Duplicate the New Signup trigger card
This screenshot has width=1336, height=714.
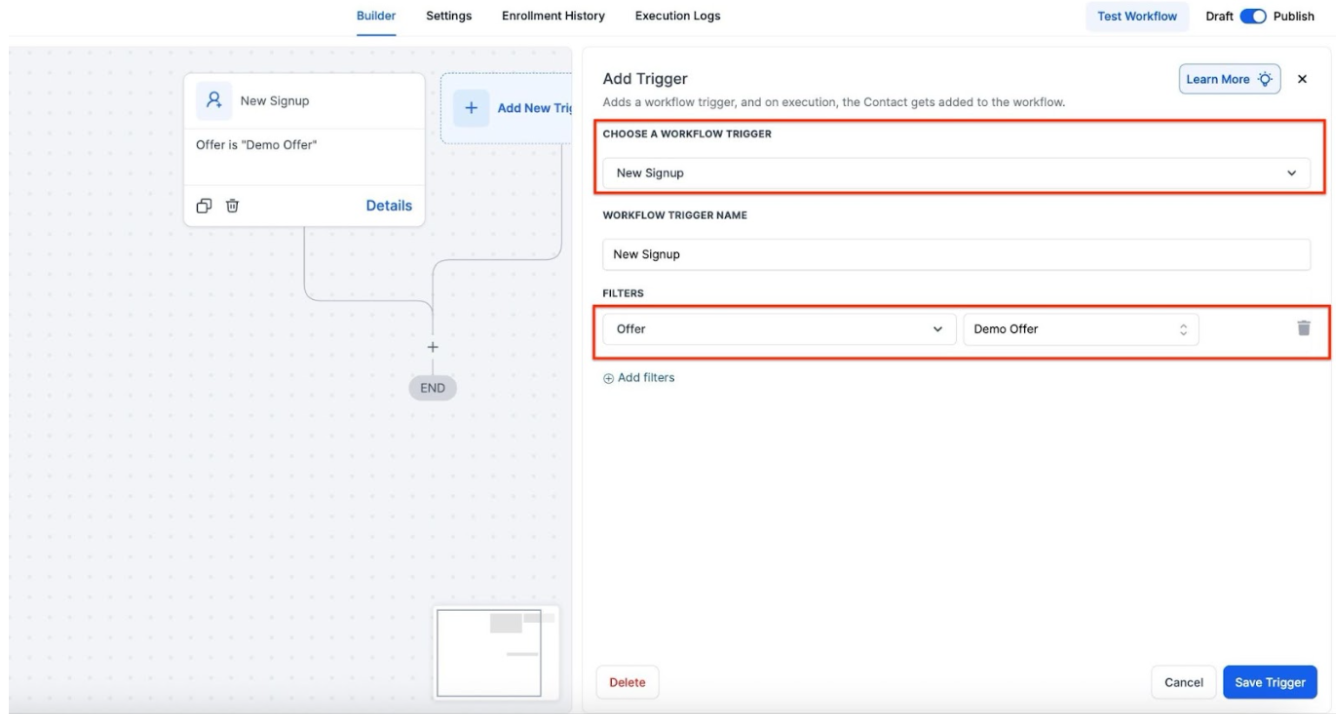[204, 206]
